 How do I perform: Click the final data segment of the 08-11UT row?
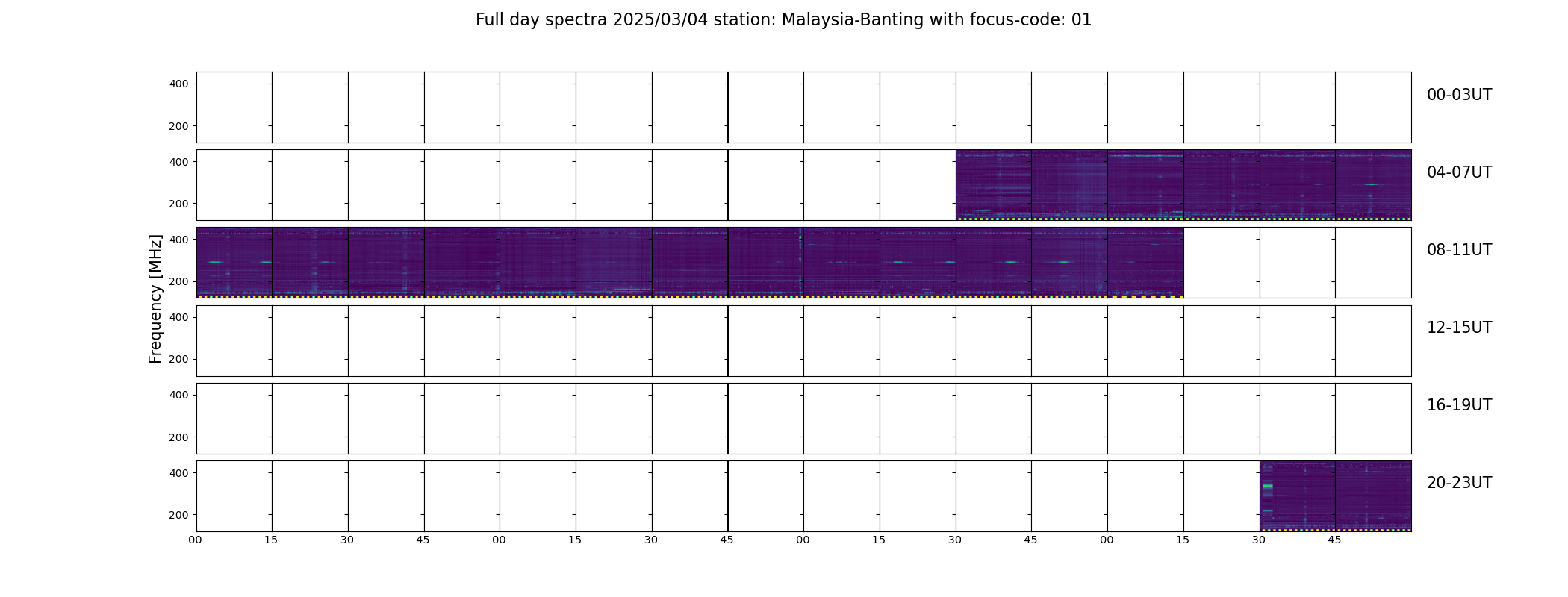tap(1145, 263)
